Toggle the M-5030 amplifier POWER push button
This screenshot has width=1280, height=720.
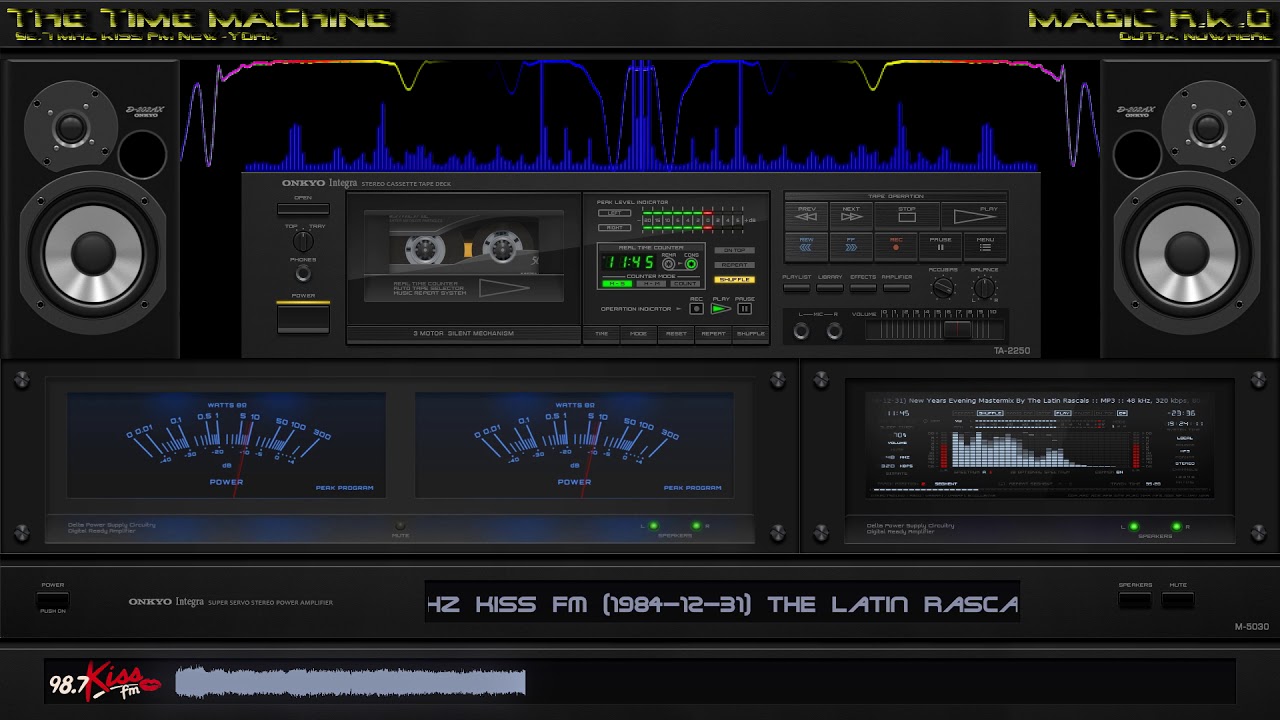[x=53, y=600]
